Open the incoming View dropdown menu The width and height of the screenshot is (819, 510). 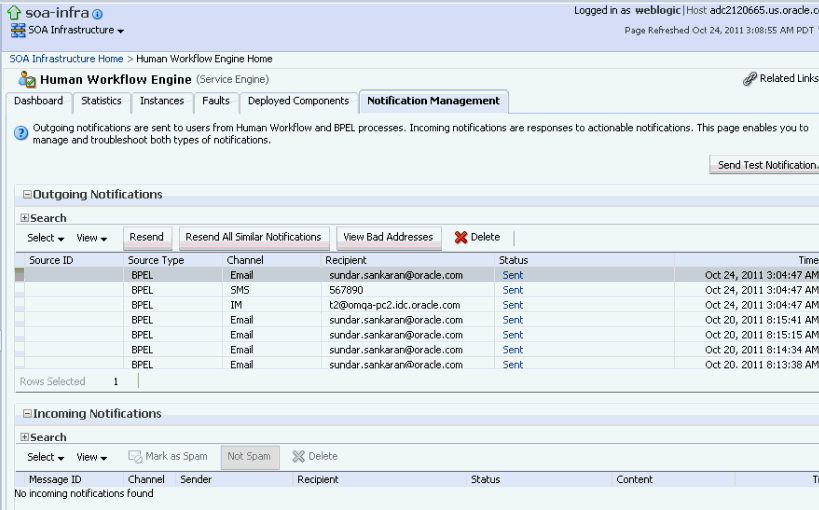[91, 457]
